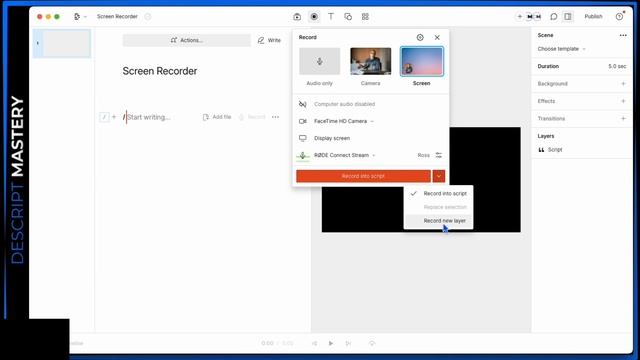Open the Scene panel three-dots menu

(623, 36)
